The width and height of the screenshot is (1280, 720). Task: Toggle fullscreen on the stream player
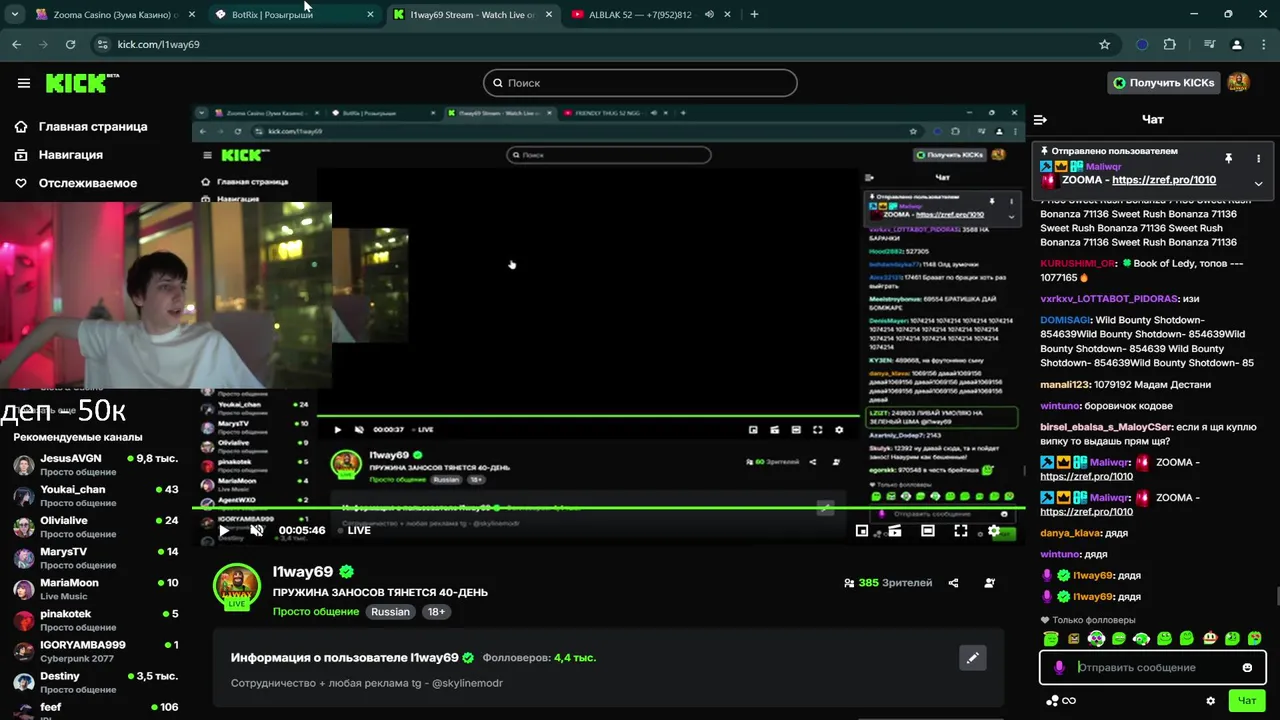(x=961, y=531)
